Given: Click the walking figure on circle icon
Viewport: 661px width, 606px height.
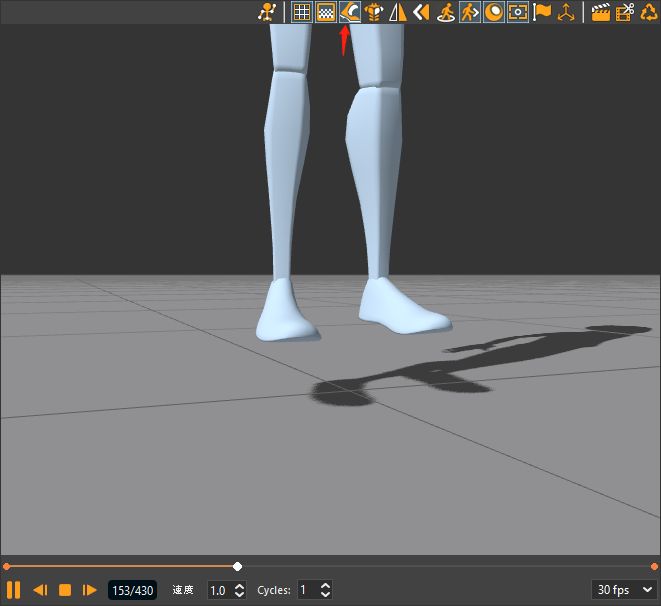Looking at the screenshot, I should (x=446, y=12).
